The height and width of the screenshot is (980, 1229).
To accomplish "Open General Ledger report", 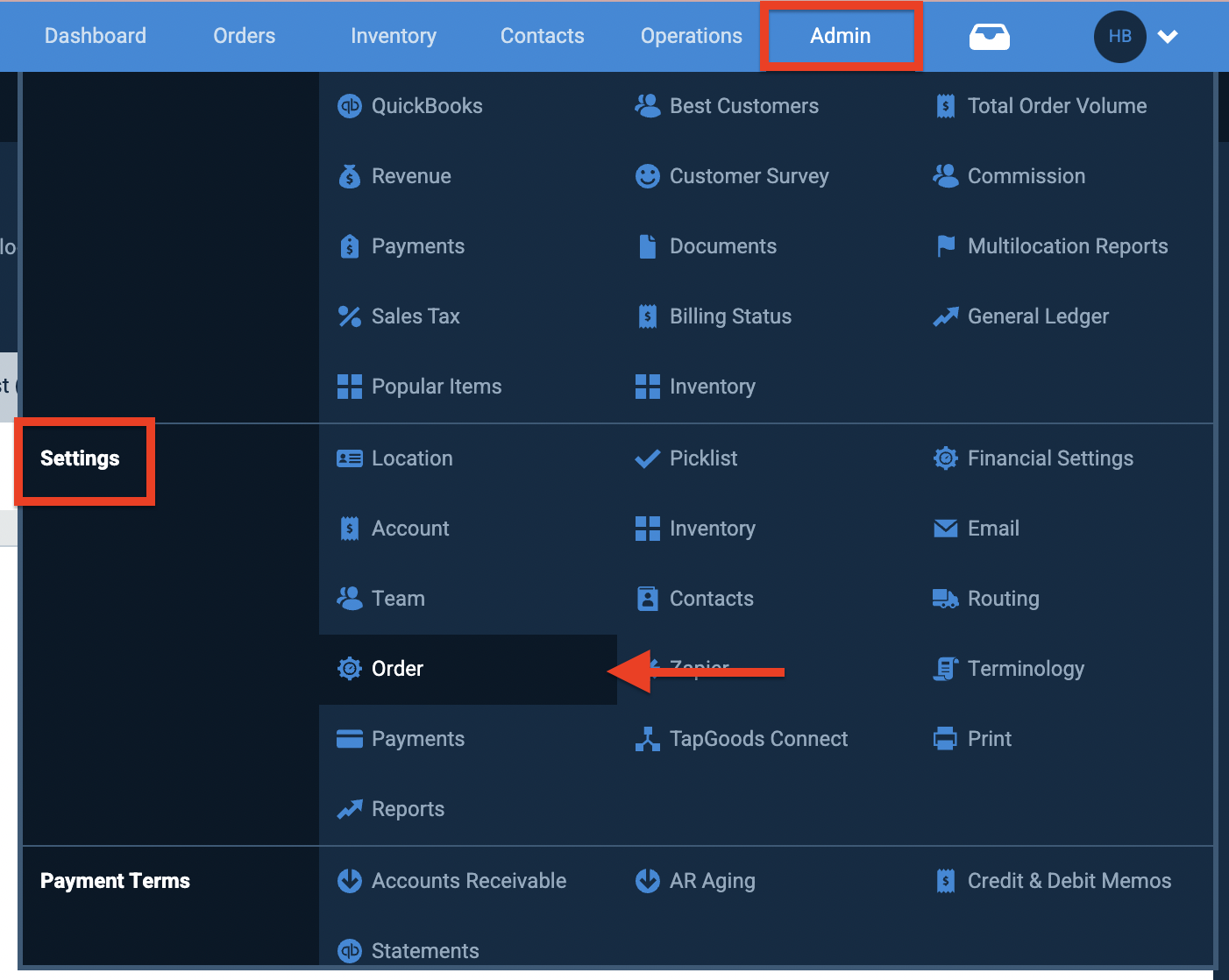I will pyautogui.click(x=1038, y=316).
